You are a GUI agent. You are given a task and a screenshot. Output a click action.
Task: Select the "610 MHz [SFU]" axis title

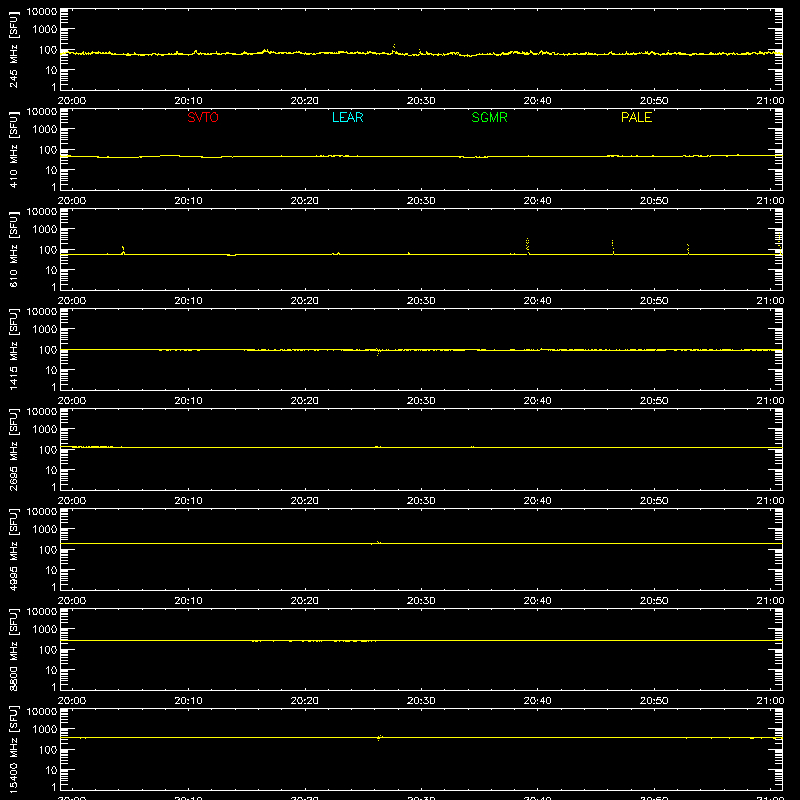tap(14, 249)
